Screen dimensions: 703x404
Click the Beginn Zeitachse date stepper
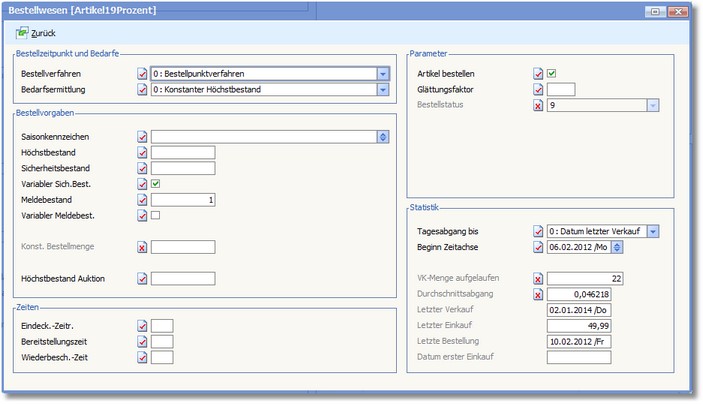[x=617, y=248]
